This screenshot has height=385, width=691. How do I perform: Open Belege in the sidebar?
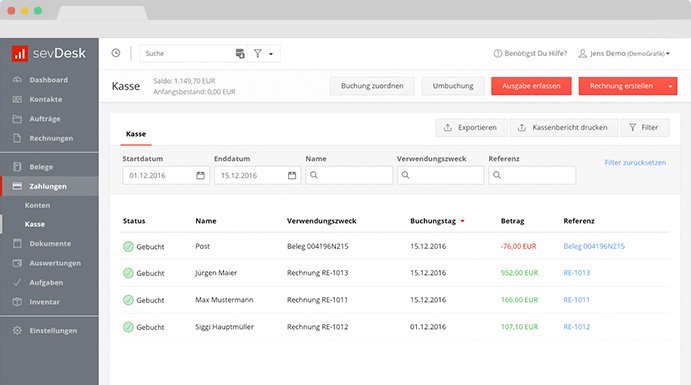pos(41,167)
